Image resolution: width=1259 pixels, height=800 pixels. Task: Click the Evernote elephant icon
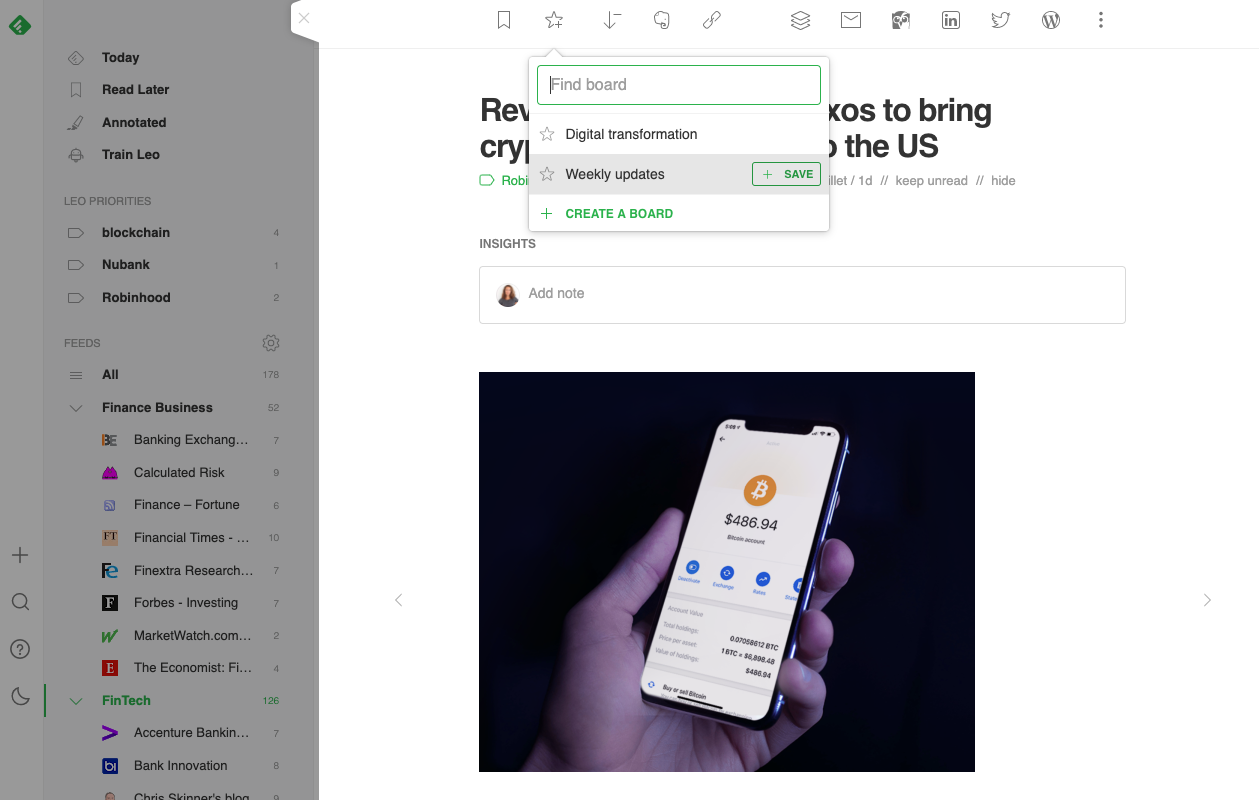(x=661, y=20)
